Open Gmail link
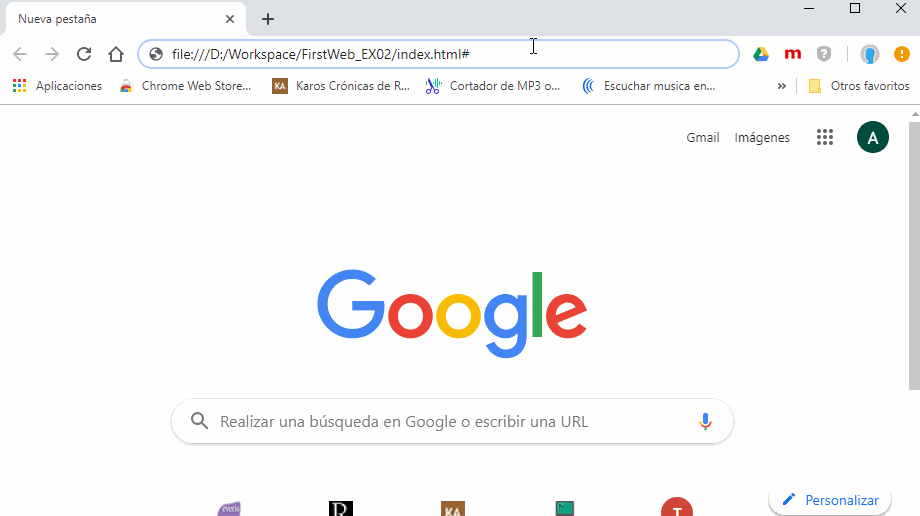The image size is (920, 516). pyautogui.click(x=703, y=137)
